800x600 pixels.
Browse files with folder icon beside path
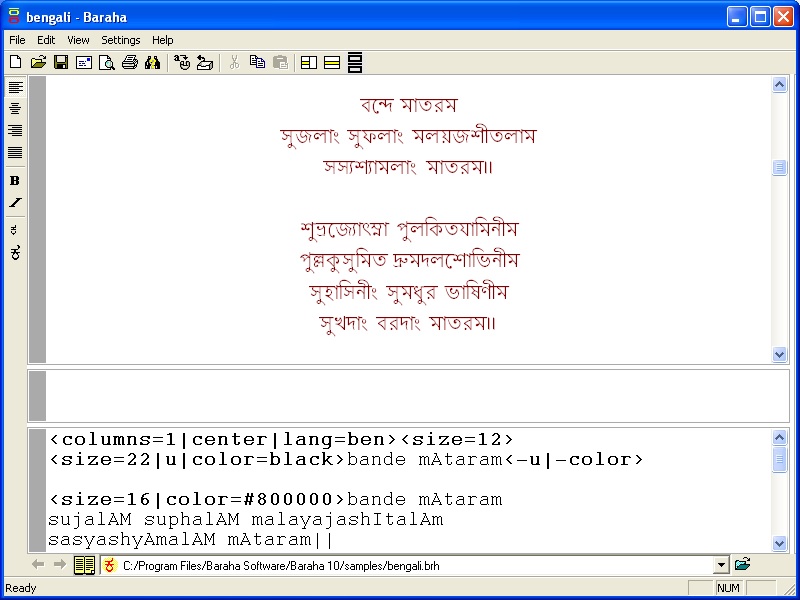(742, 564)
